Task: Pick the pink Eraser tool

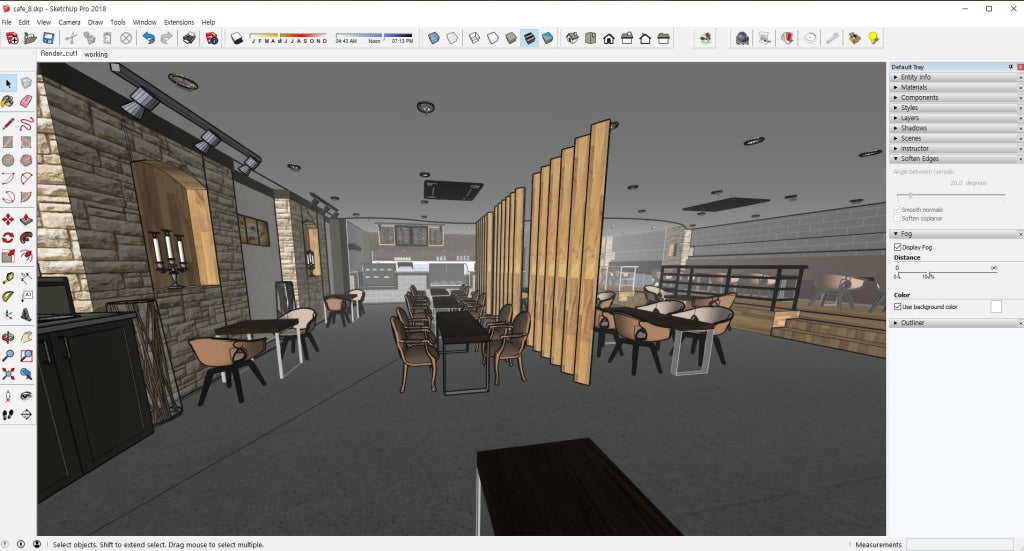Action: [26, 101]
